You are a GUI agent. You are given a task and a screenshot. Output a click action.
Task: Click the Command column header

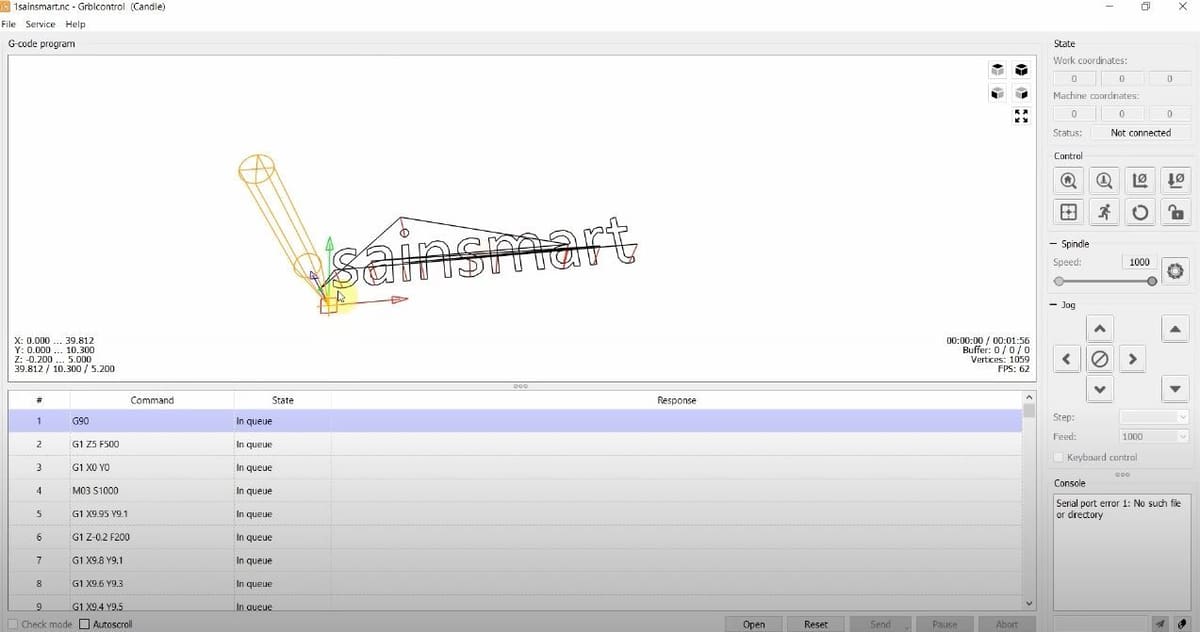click(152, 400)
